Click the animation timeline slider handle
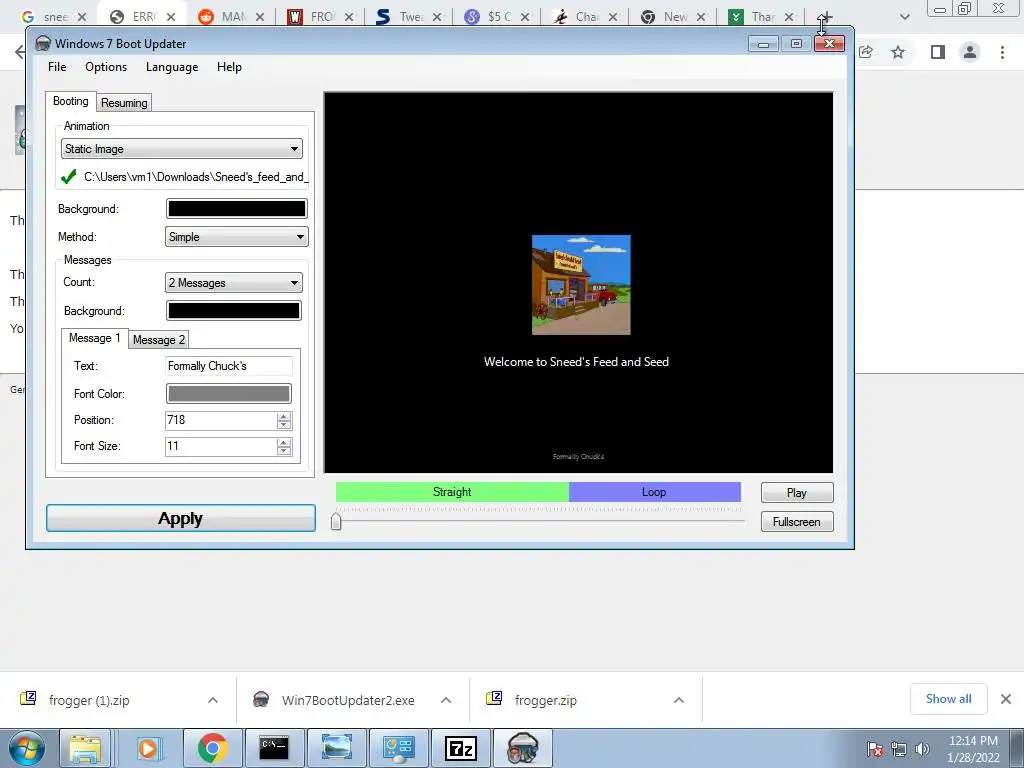Screen dimensions: 1024x768 point(336,521)
